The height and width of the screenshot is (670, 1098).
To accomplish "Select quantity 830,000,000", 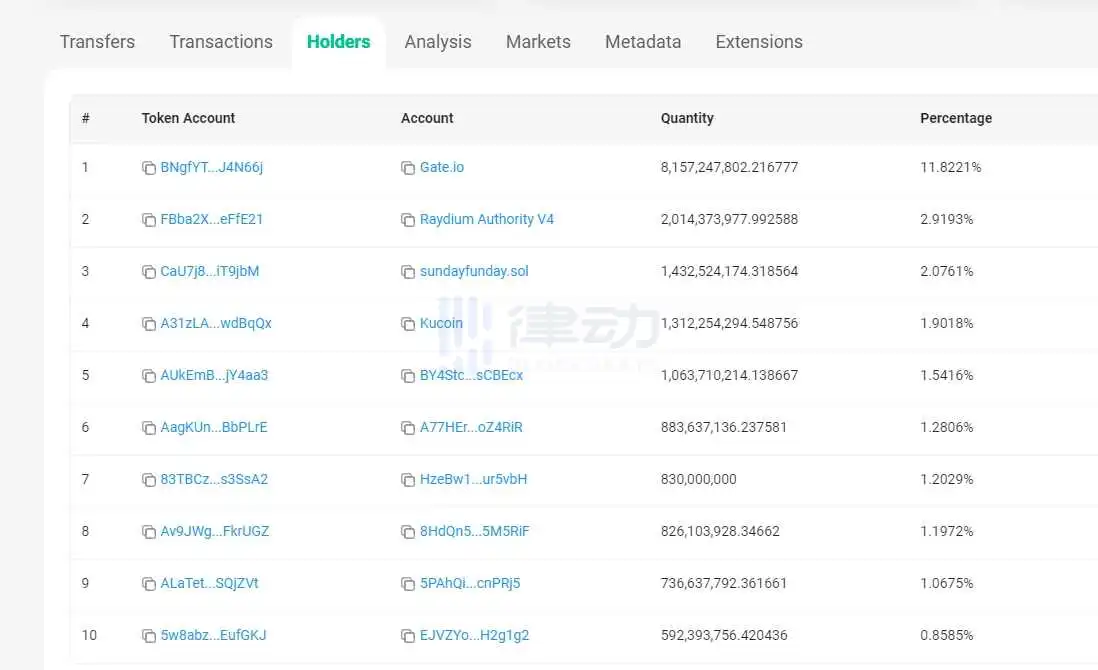I will coord(698,479).
